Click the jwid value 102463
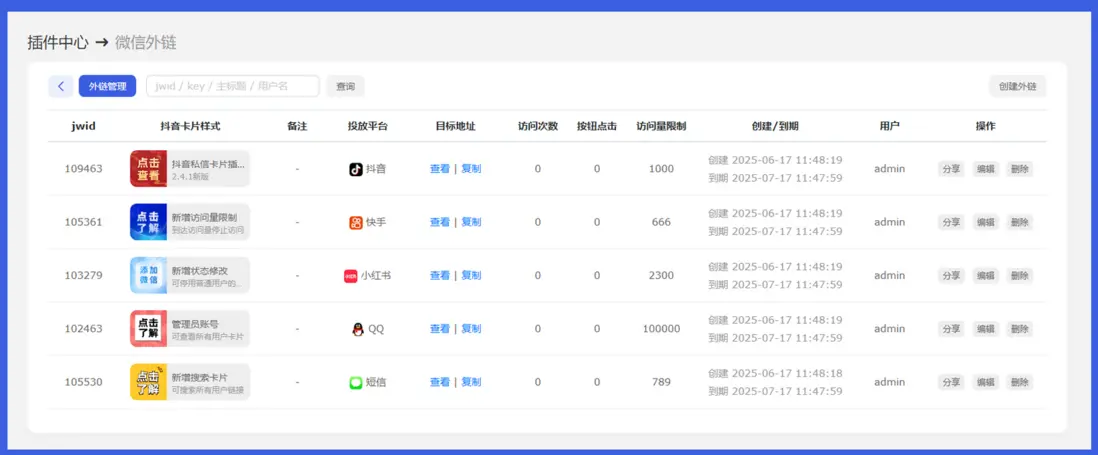The width and height of the screenshot is (1098, 455). point(83,328)
